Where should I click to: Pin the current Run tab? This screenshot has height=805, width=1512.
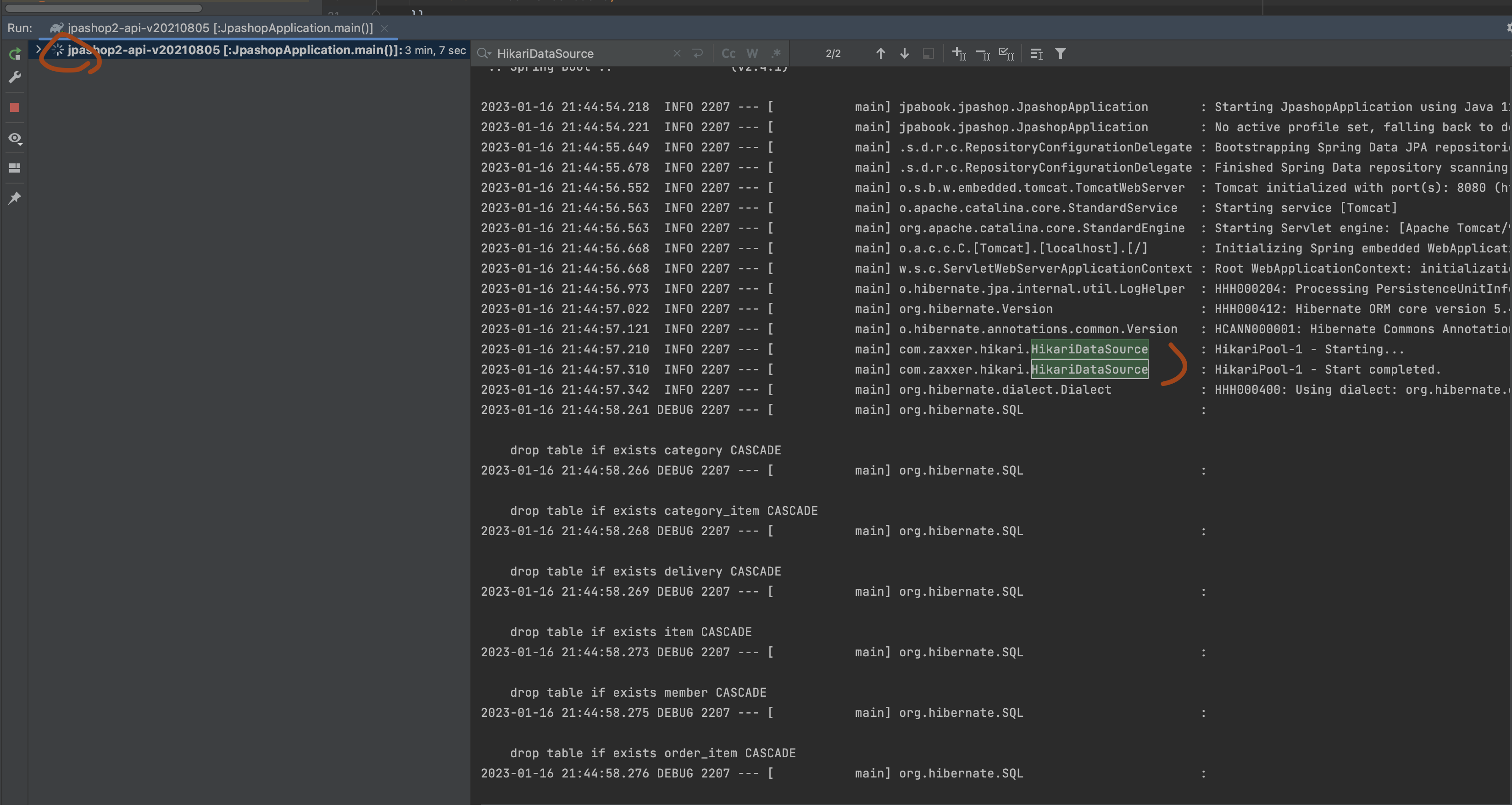point(15,198)
